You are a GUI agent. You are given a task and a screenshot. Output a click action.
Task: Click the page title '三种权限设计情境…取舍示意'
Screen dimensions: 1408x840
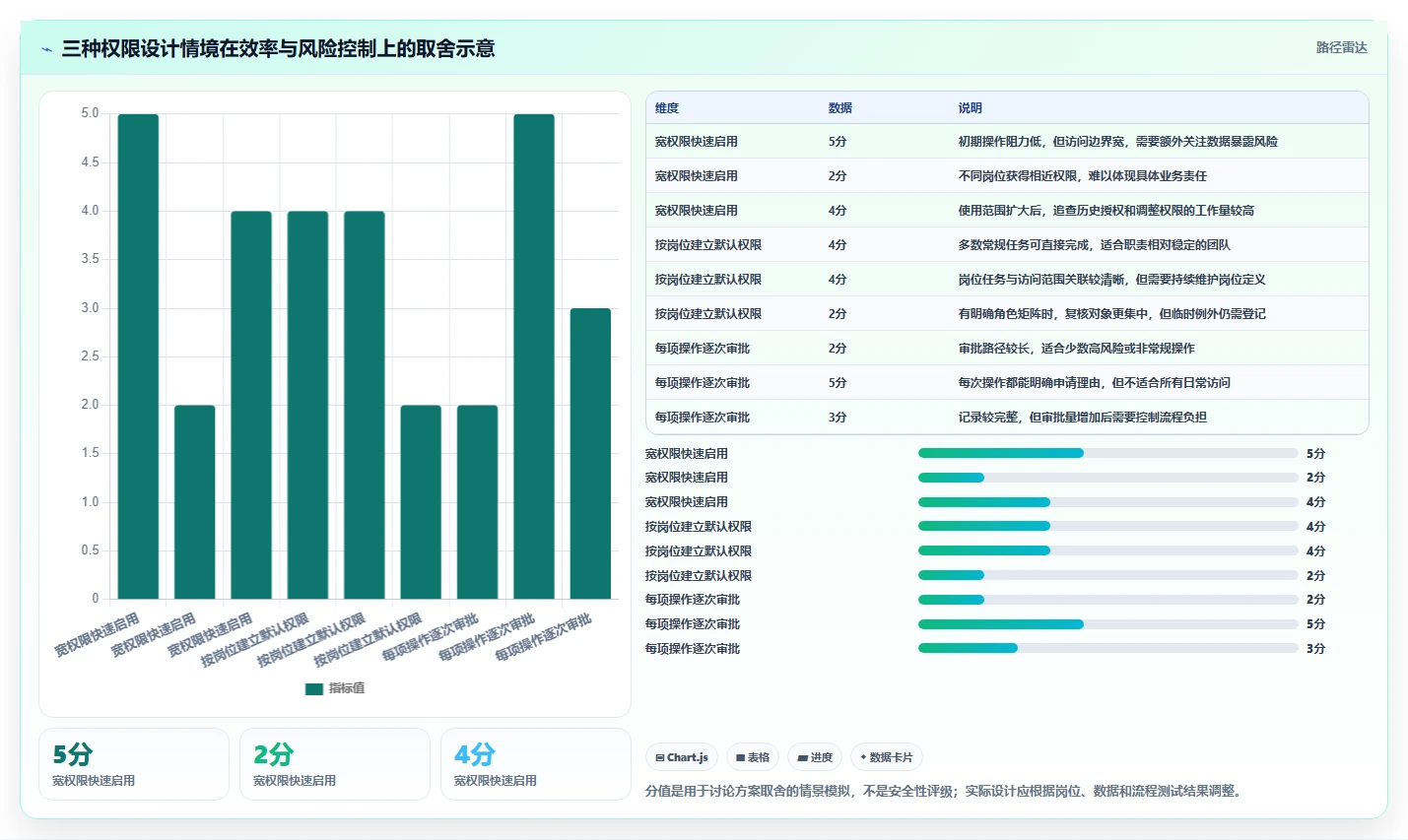[278, 48]
